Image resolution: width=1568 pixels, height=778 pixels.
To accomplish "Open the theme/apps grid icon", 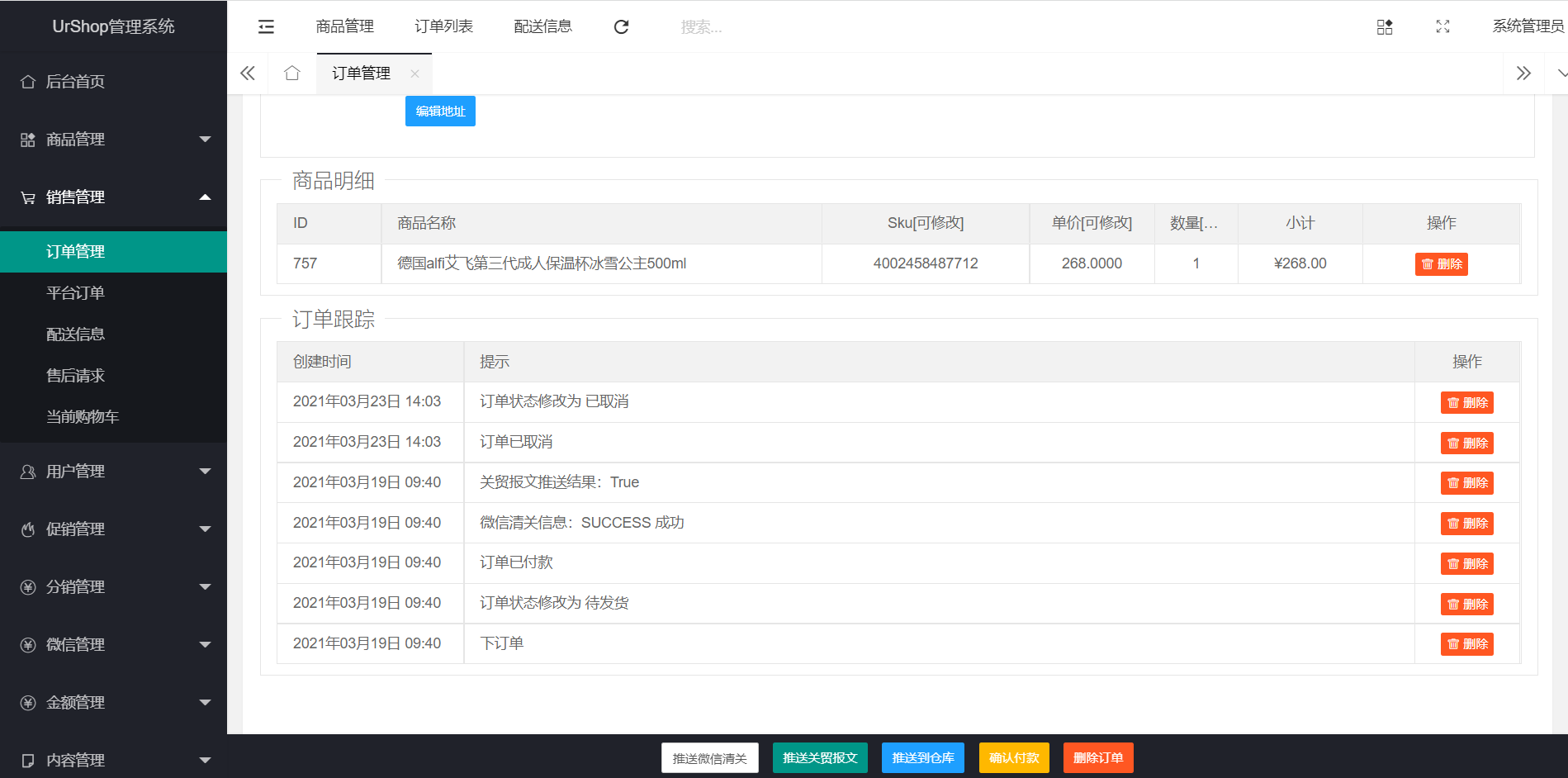I will (x=1385, y=27).
